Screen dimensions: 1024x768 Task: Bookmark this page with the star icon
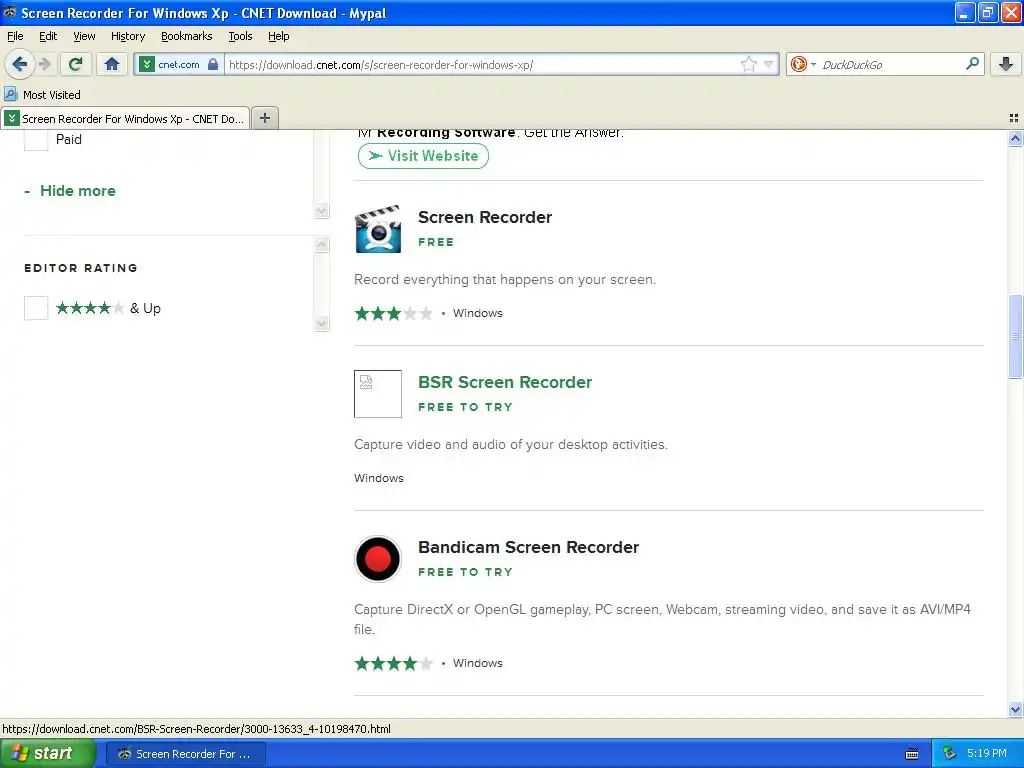click(748, 64)
